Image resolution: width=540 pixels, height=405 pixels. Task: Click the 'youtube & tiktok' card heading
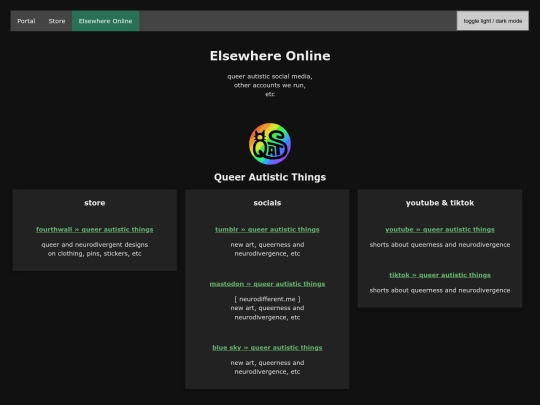tap(440, 203)
